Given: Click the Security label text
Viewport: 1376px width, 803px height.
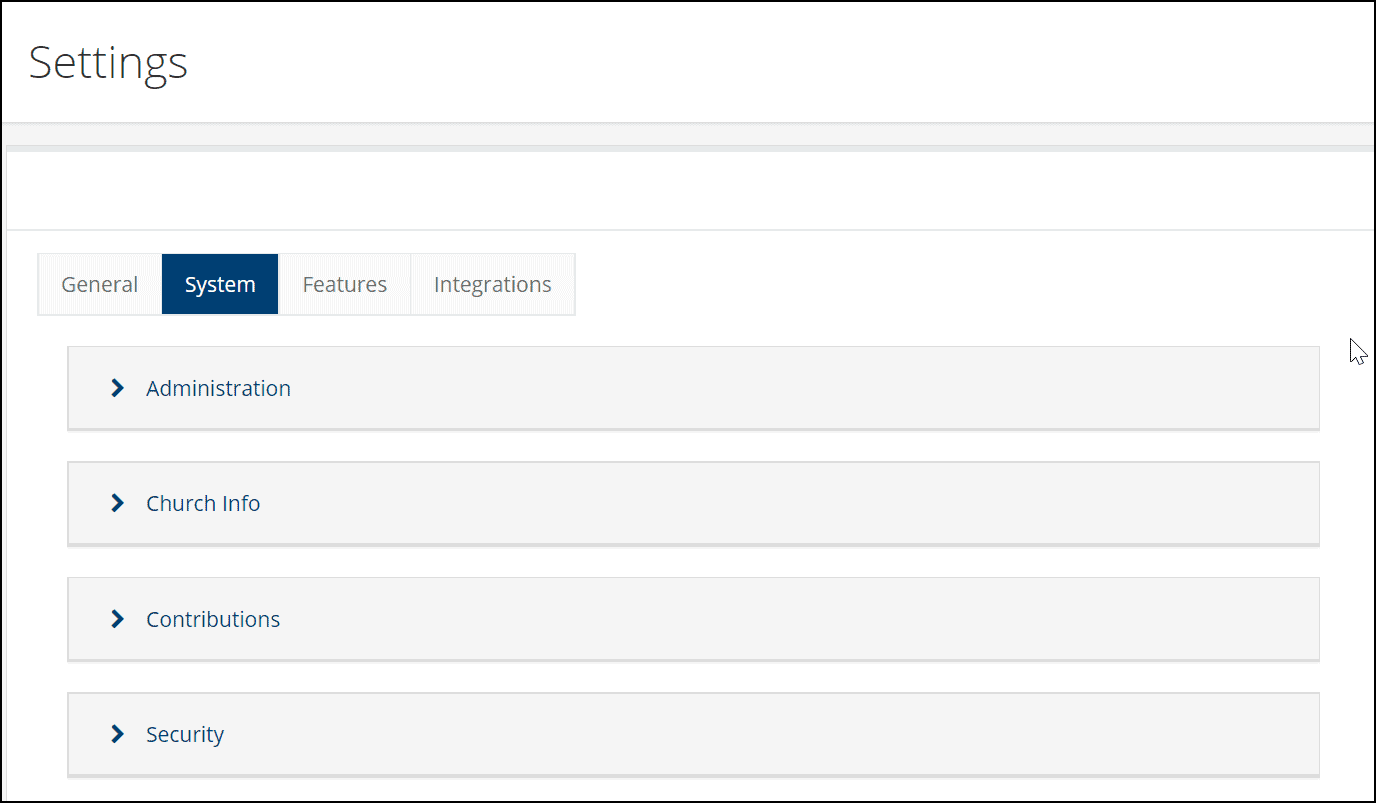Looking at the screenshot, I should point(185,734).
